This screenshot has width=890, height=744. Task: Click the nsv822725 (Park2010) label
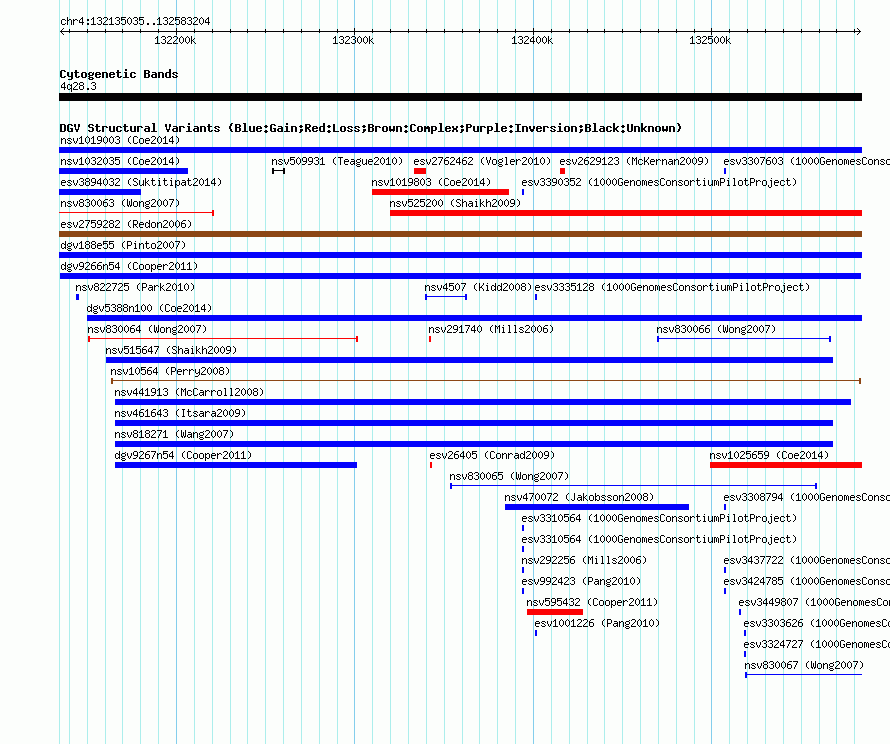(x=135, y=287)
